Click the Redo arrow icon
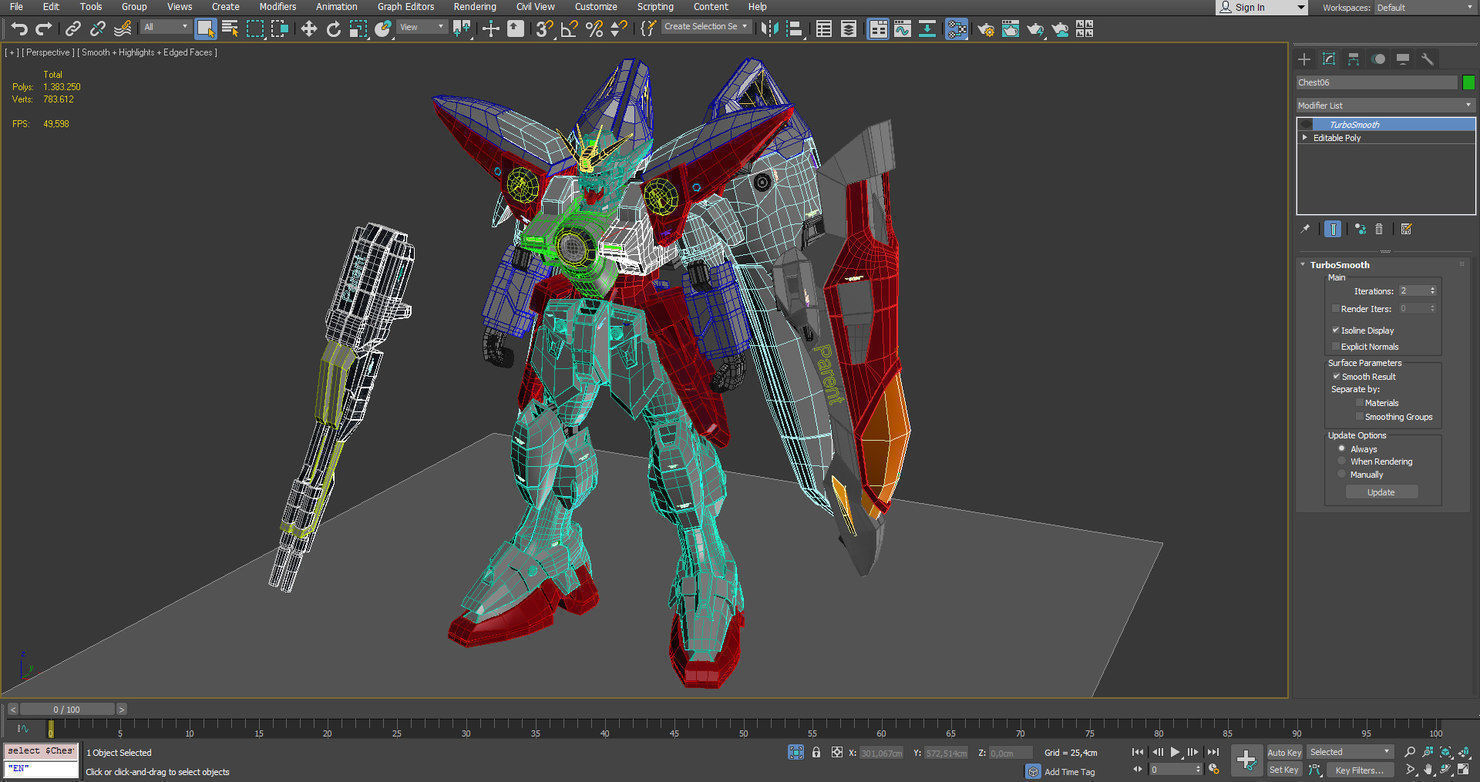Viewport: 1480px width, 782px height. point(43,29)
